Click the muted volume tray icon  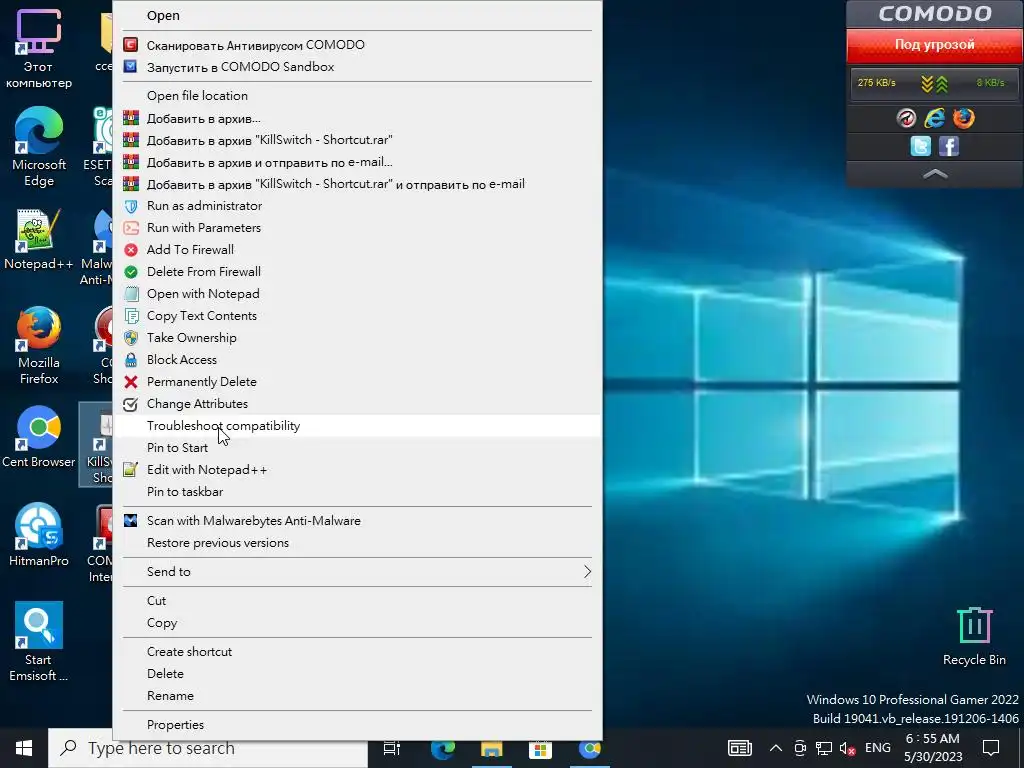click(x=847, y=748)
